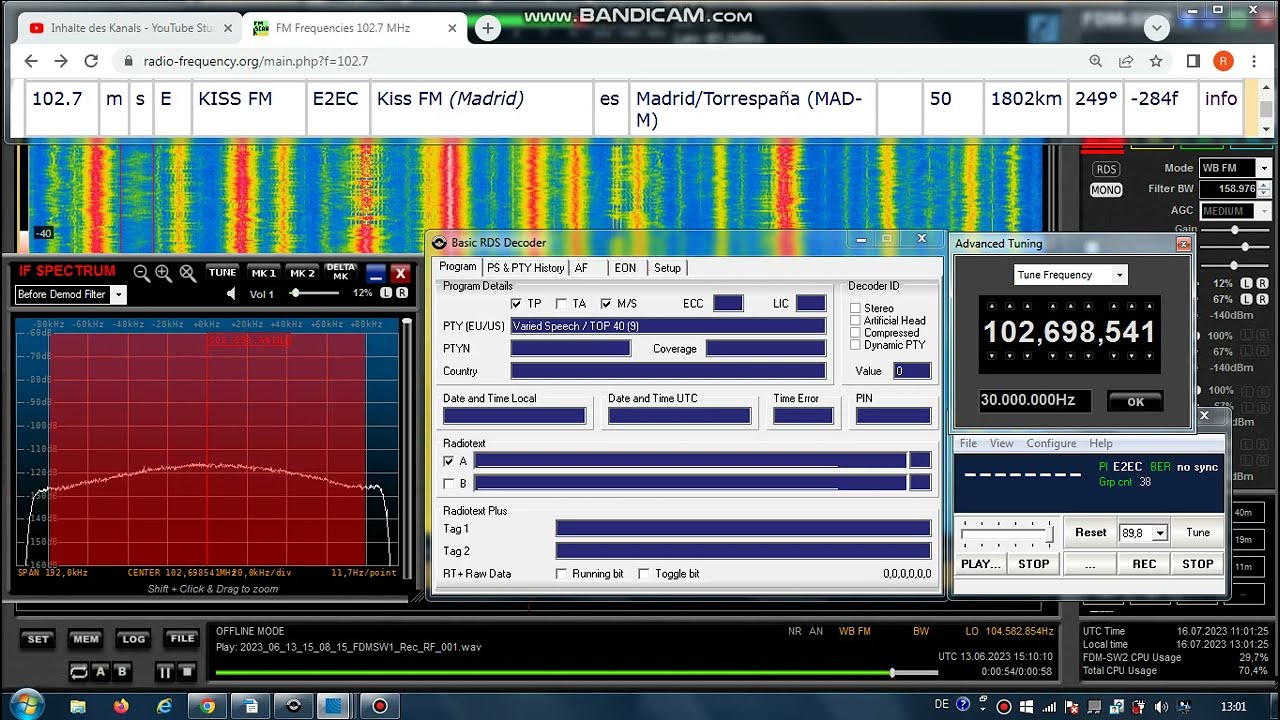
Task: Toggle the loop playback icon
Action: [x=79, y=672]
